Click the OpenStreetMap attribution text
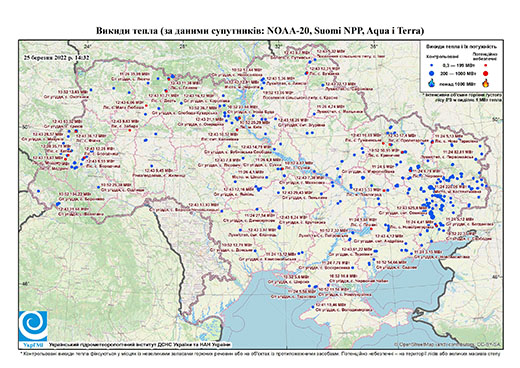The height and width of the screenshot is (368, 520). point(448,344)
